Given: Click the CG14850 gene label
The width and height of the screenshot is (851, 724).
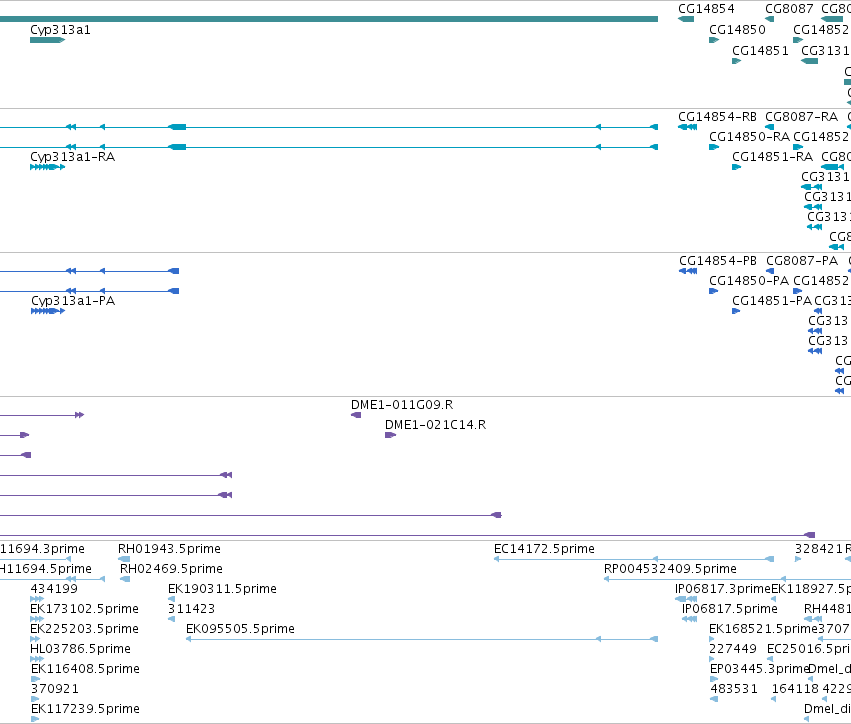Looking at the screenshot, I should [737, 30].
